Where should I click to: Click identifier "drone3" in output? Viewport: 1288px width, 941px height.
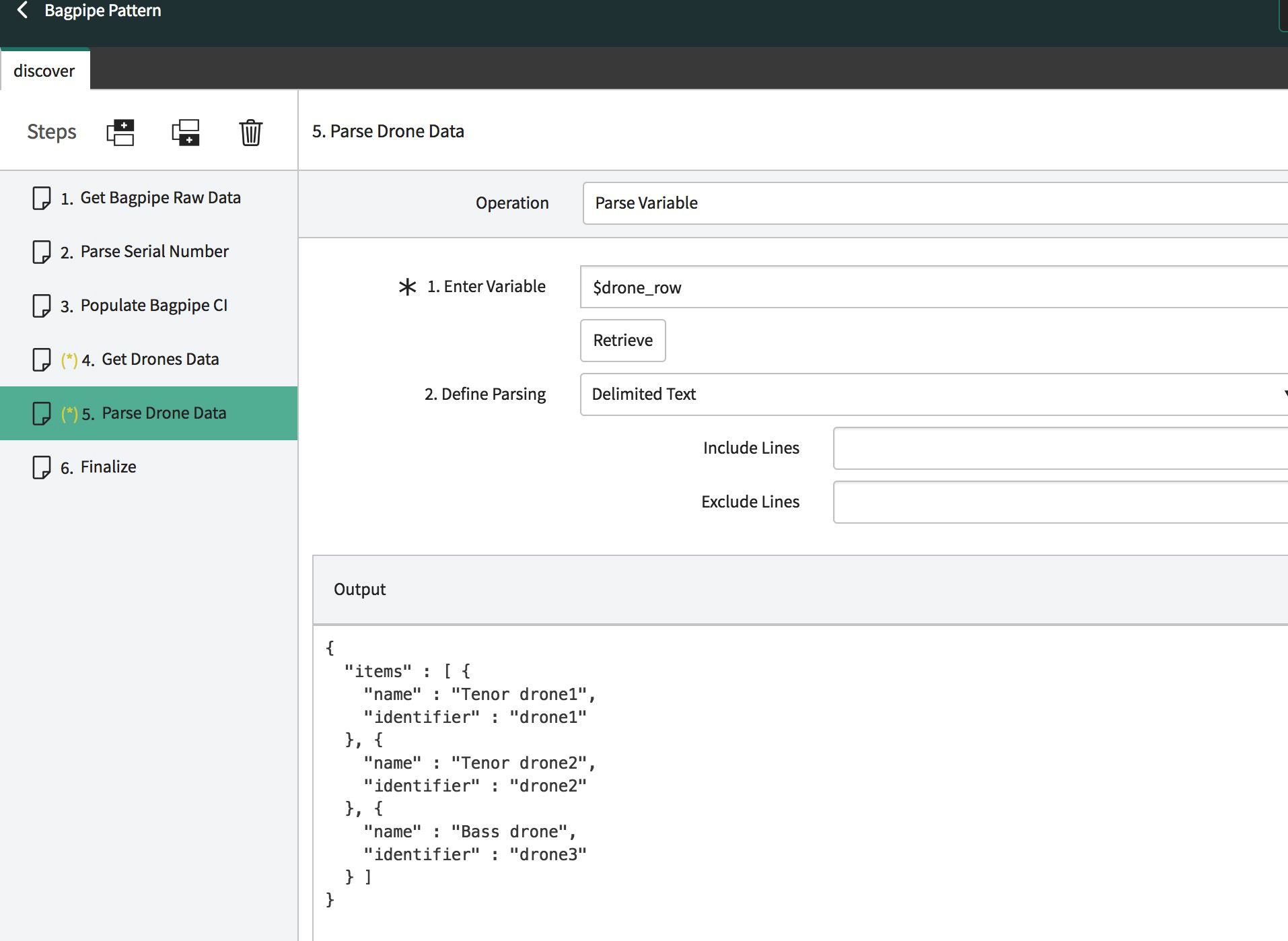click(548, 855)
